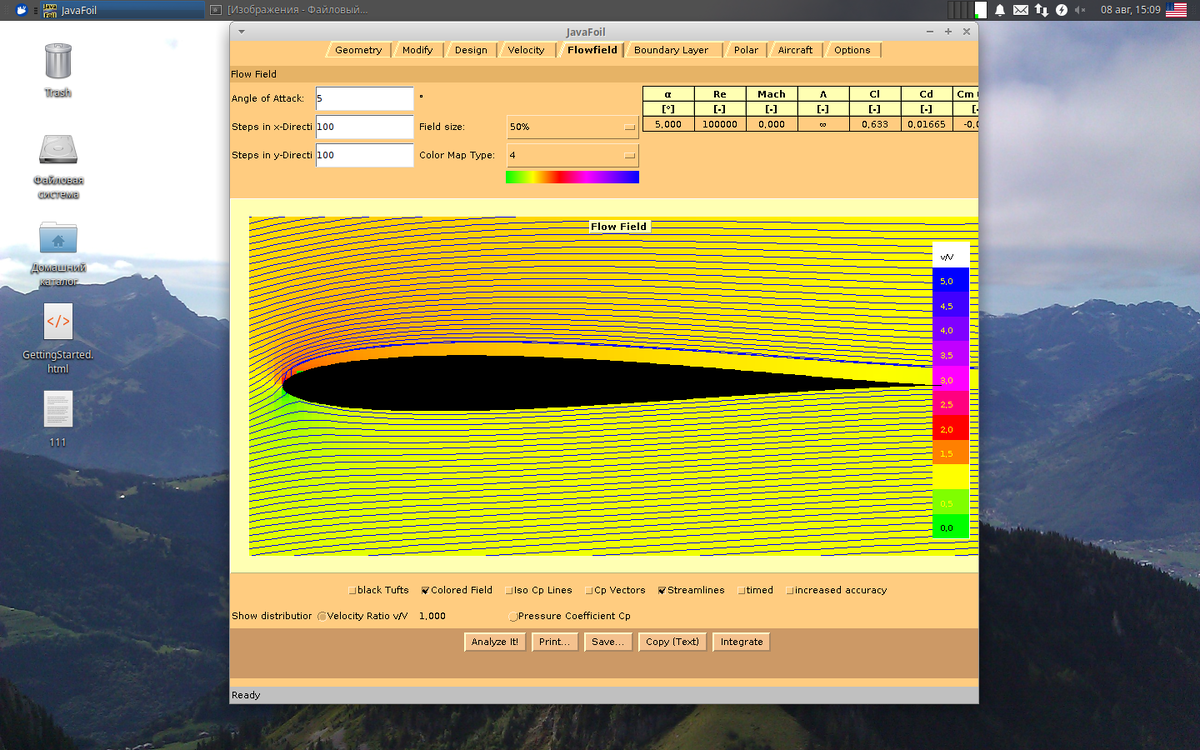Uncheck the Streamlines checkbox

(x=662, y=591)
